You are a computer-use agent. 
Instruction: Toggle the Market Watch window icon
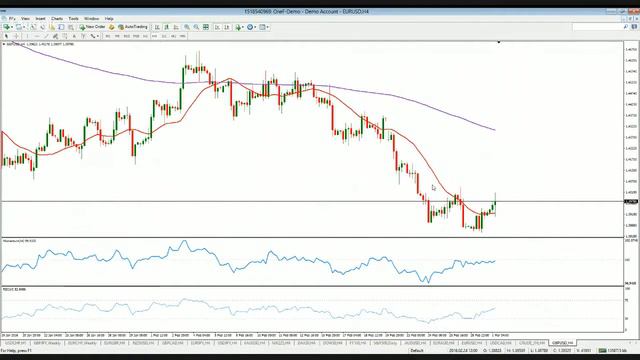point(34,27)
